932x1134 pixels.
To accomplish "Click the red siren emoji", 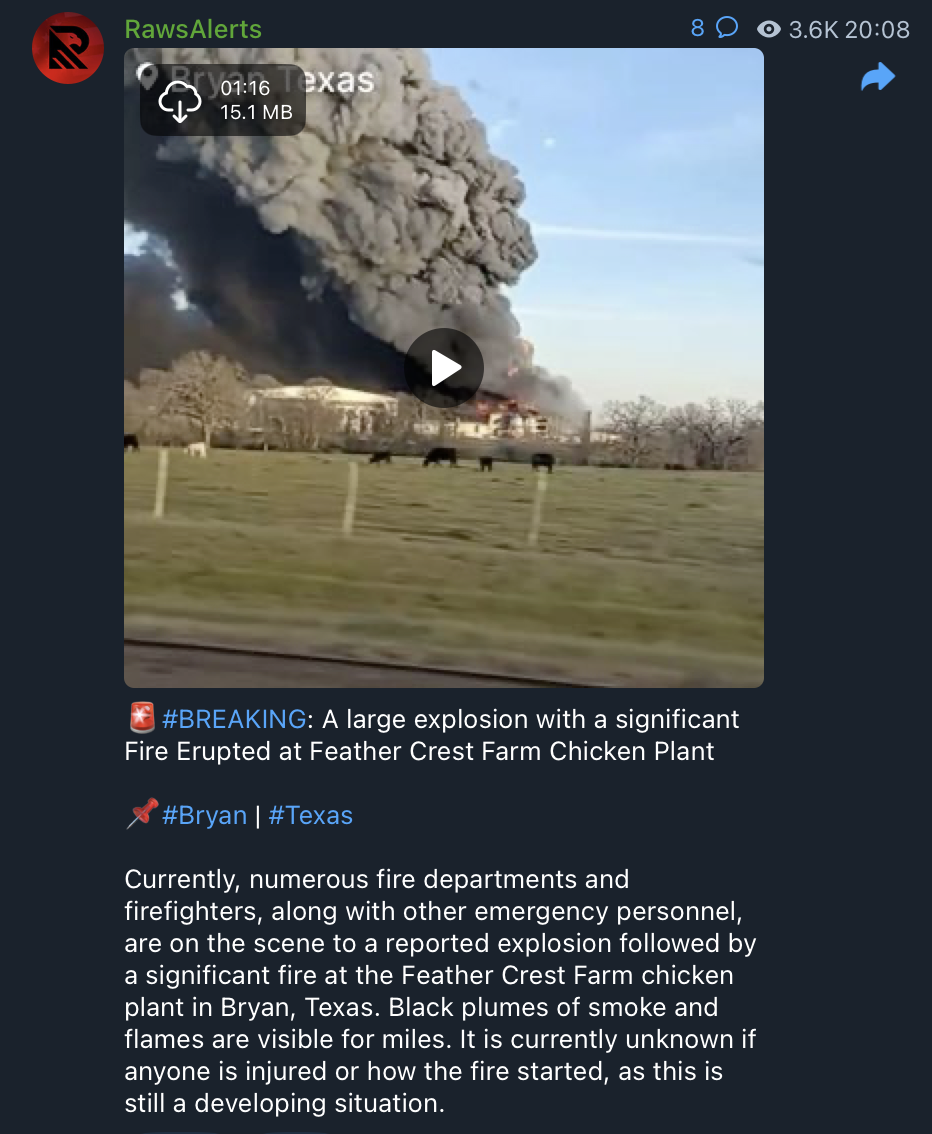I will pyautogui.click(x=142, y=718).
